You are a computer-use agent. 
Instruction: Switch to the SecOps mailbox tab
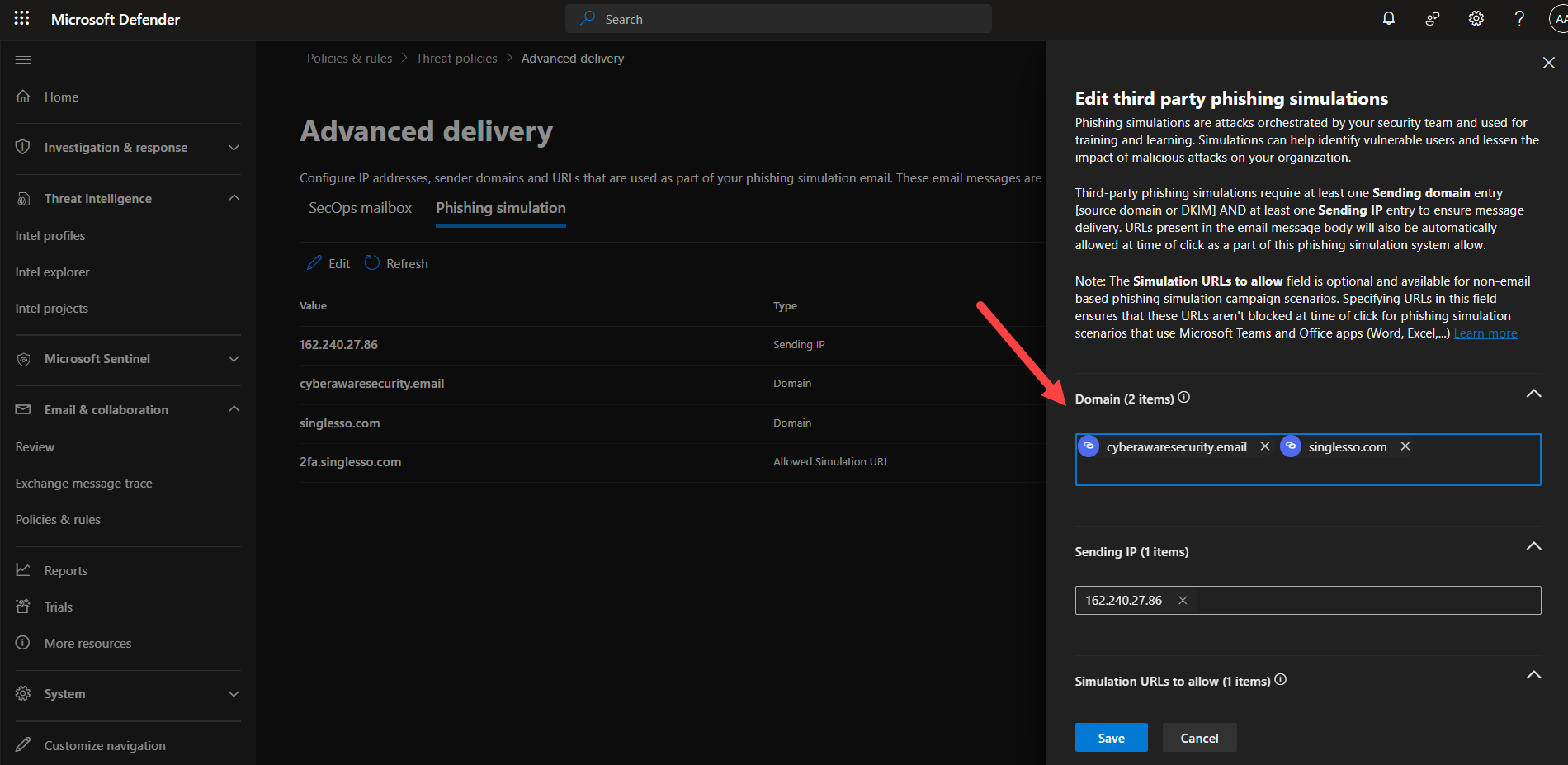(360, 208)
